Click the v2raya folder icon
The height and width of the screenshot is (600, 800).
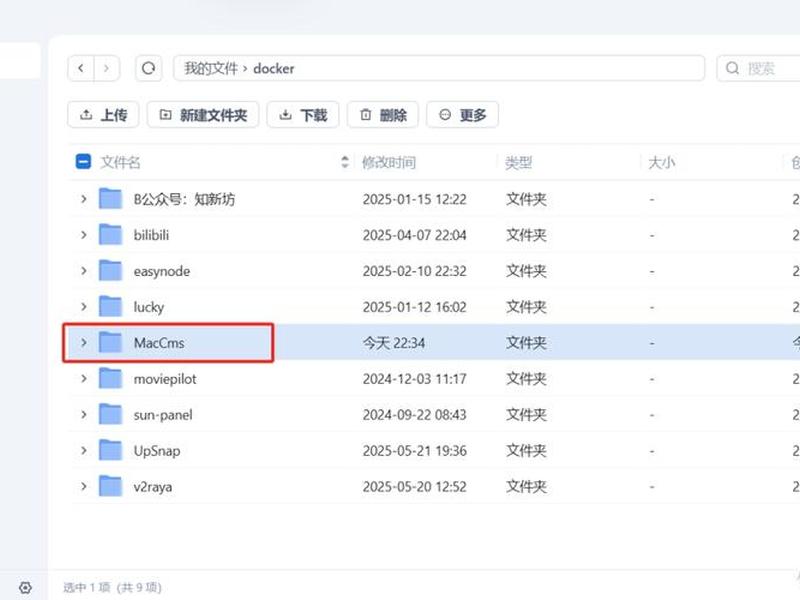tap(110, 486)
